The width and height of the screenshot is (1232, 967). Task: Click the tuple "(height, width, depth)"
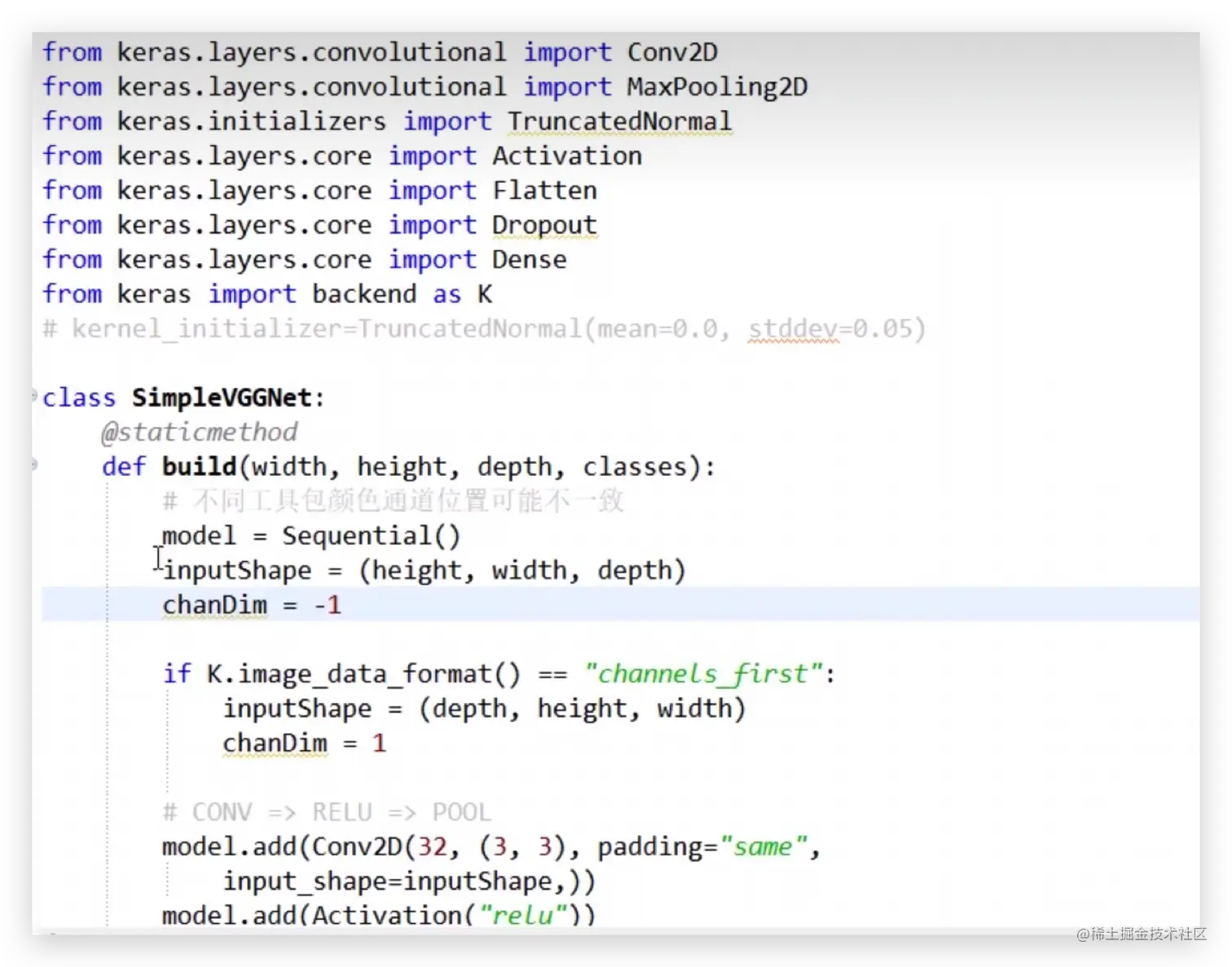click(x=522, y=570)
